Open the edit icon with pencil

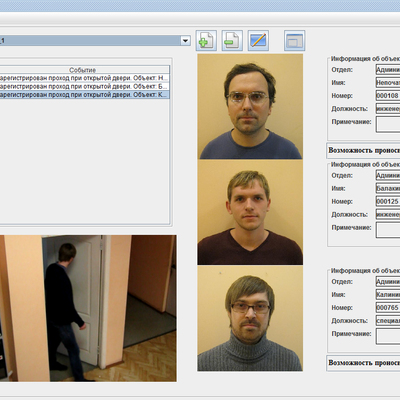258,41
